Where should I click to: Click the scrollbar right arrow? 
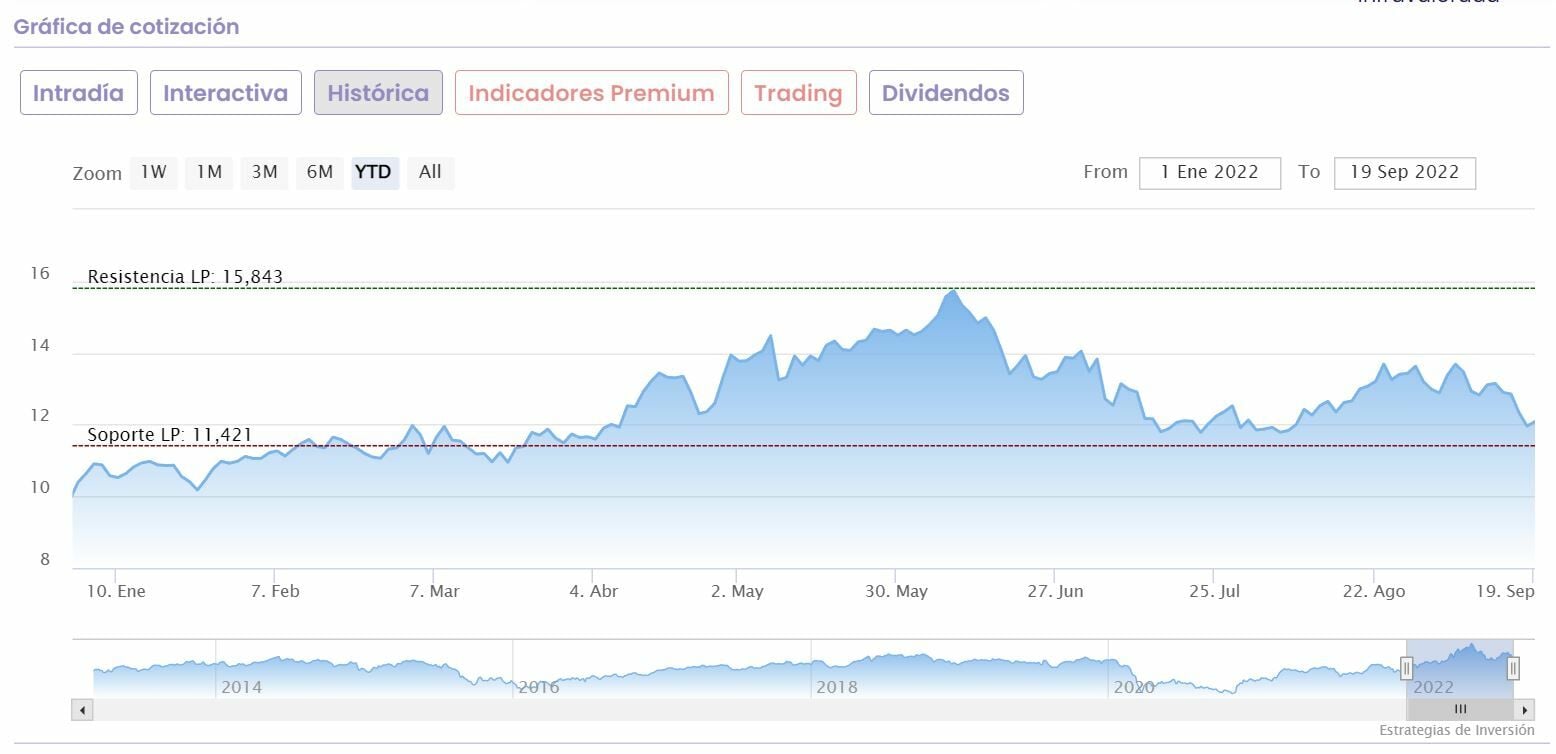pos(1524,710)
